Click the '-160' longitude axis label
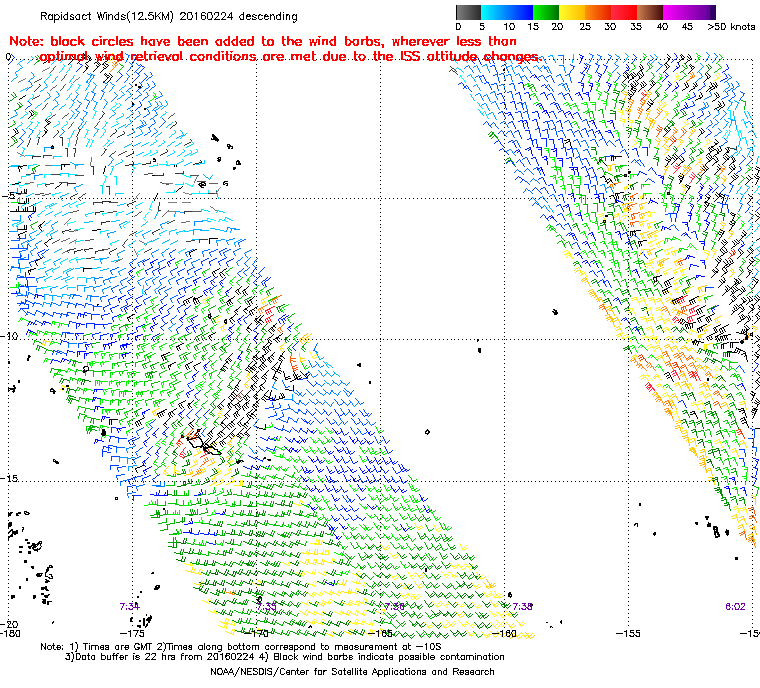760x688 pixels. [x=504, y=633]
